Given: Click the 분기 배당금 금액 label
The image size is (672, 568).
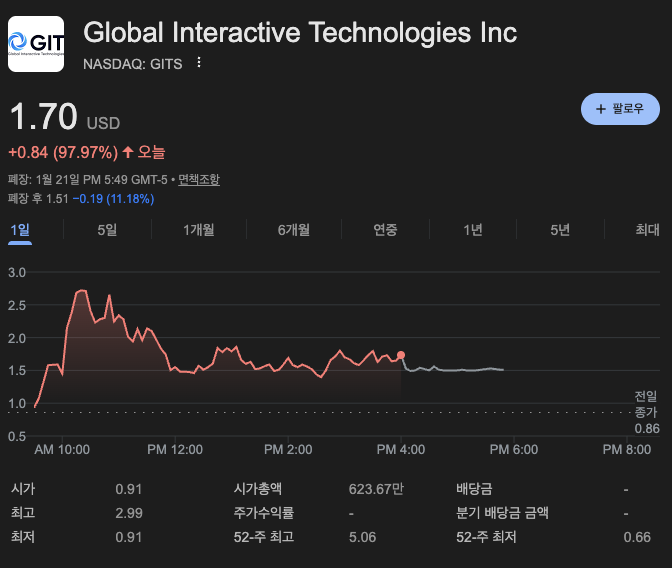Looking at the screenshot, I should [x=502, y=513].
